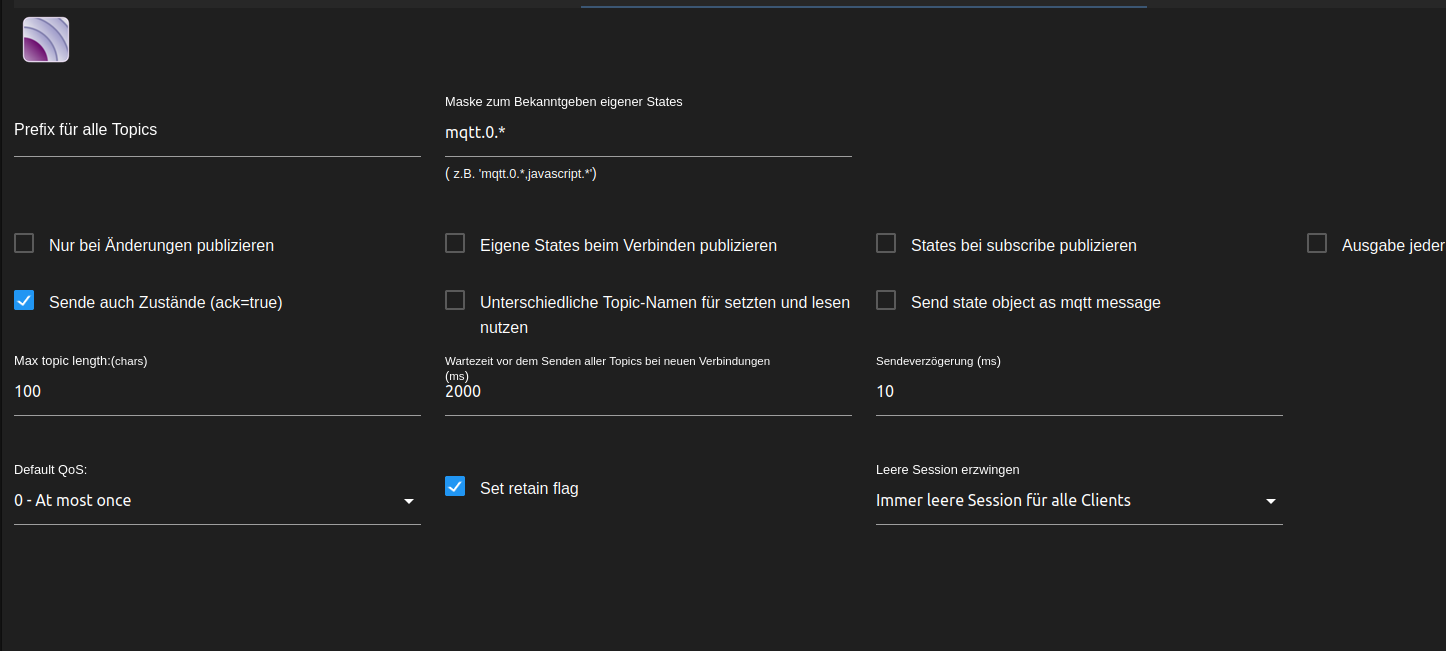
Task: Click the Wartezeit field showing 2000
Action: click(x=648, y=392)
